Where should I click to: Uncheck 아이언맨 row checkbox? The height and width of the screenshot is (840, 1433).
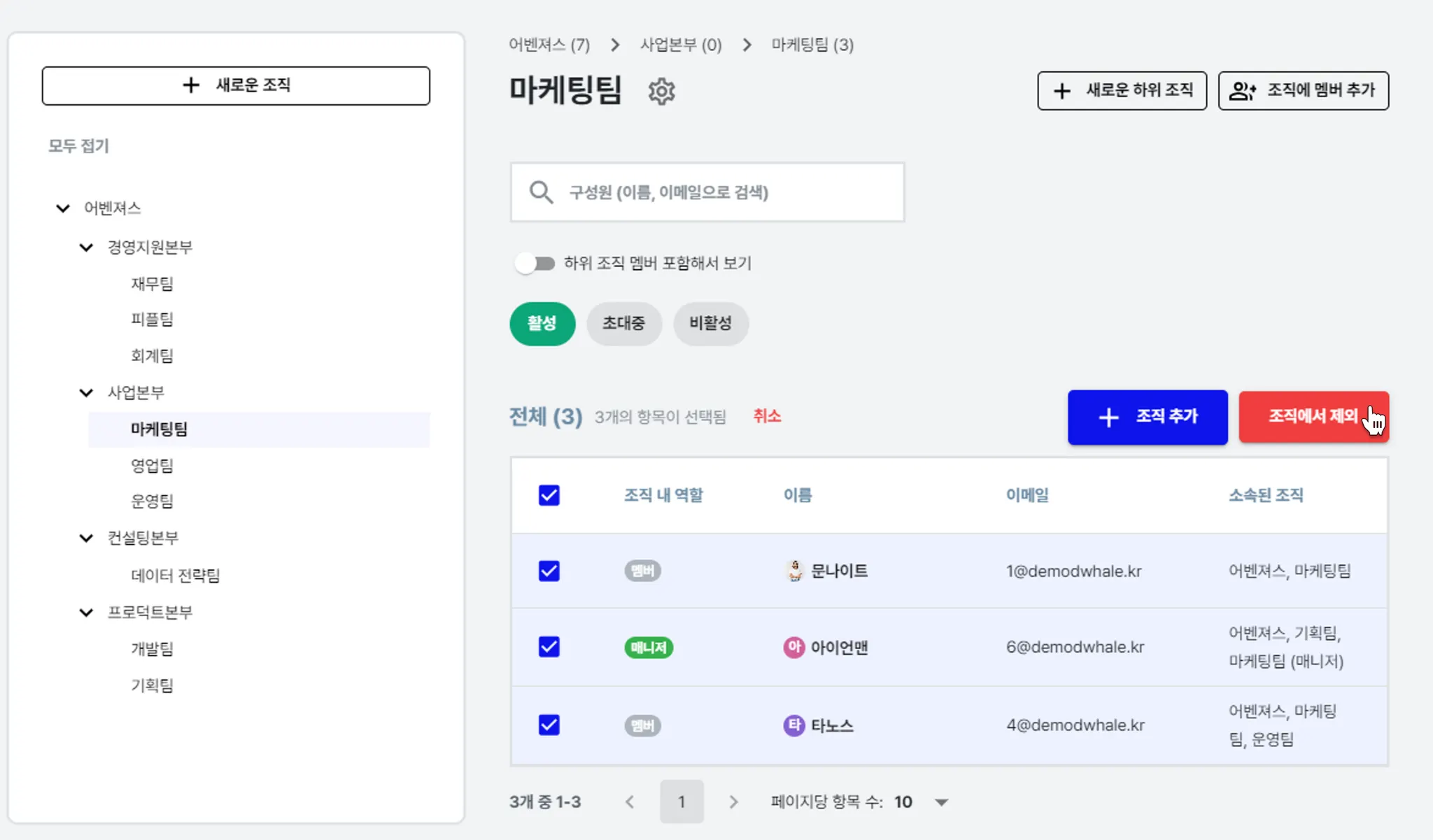[549, 647]
